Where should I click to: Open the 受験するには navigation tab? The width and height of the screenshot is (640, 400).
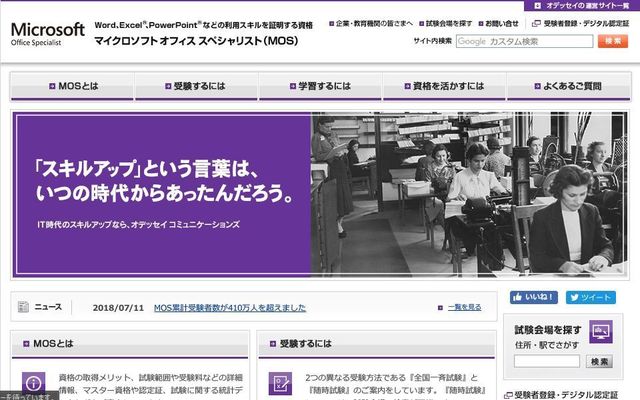click(196, 86)
